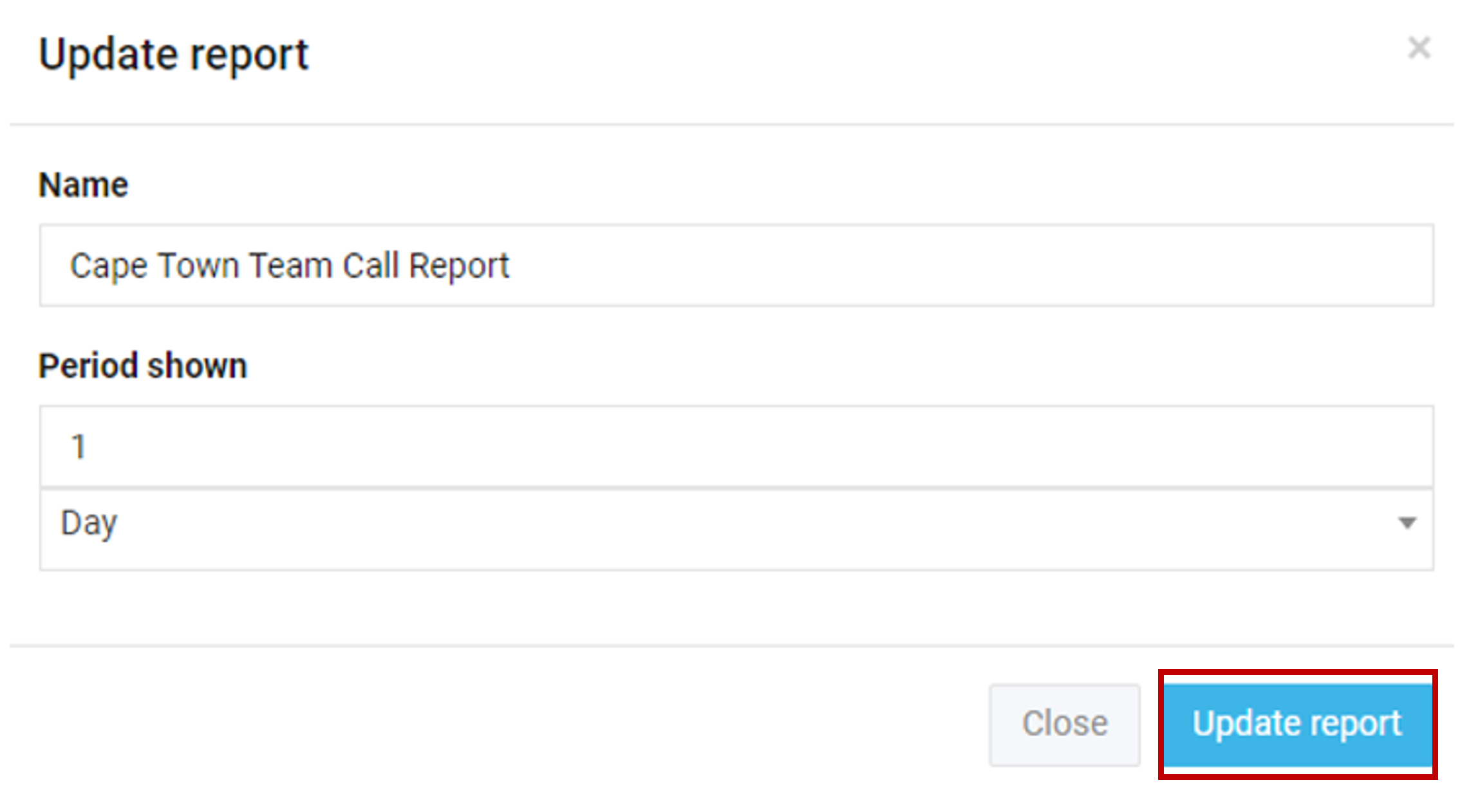Cancel by clicking Close in footer
This screenshot has height=812, width=1460.
tap(1065, 724)
